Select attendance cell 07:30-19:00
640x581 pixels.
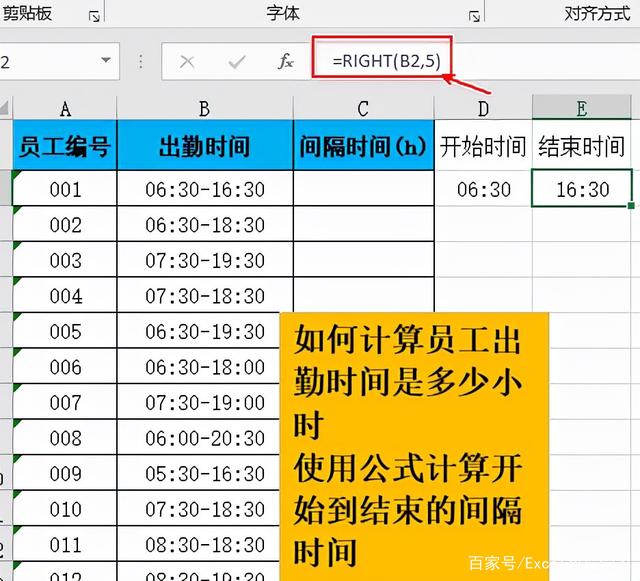click(x=199, y=402)
